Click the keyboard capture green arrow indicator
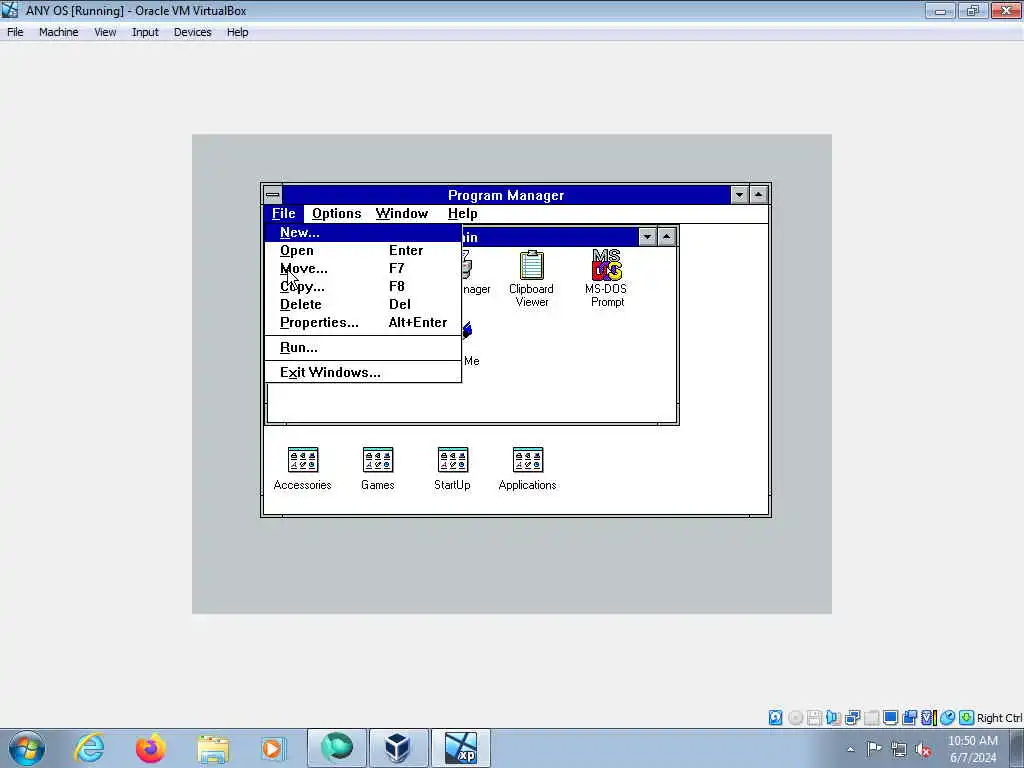 tap(967, 718)
